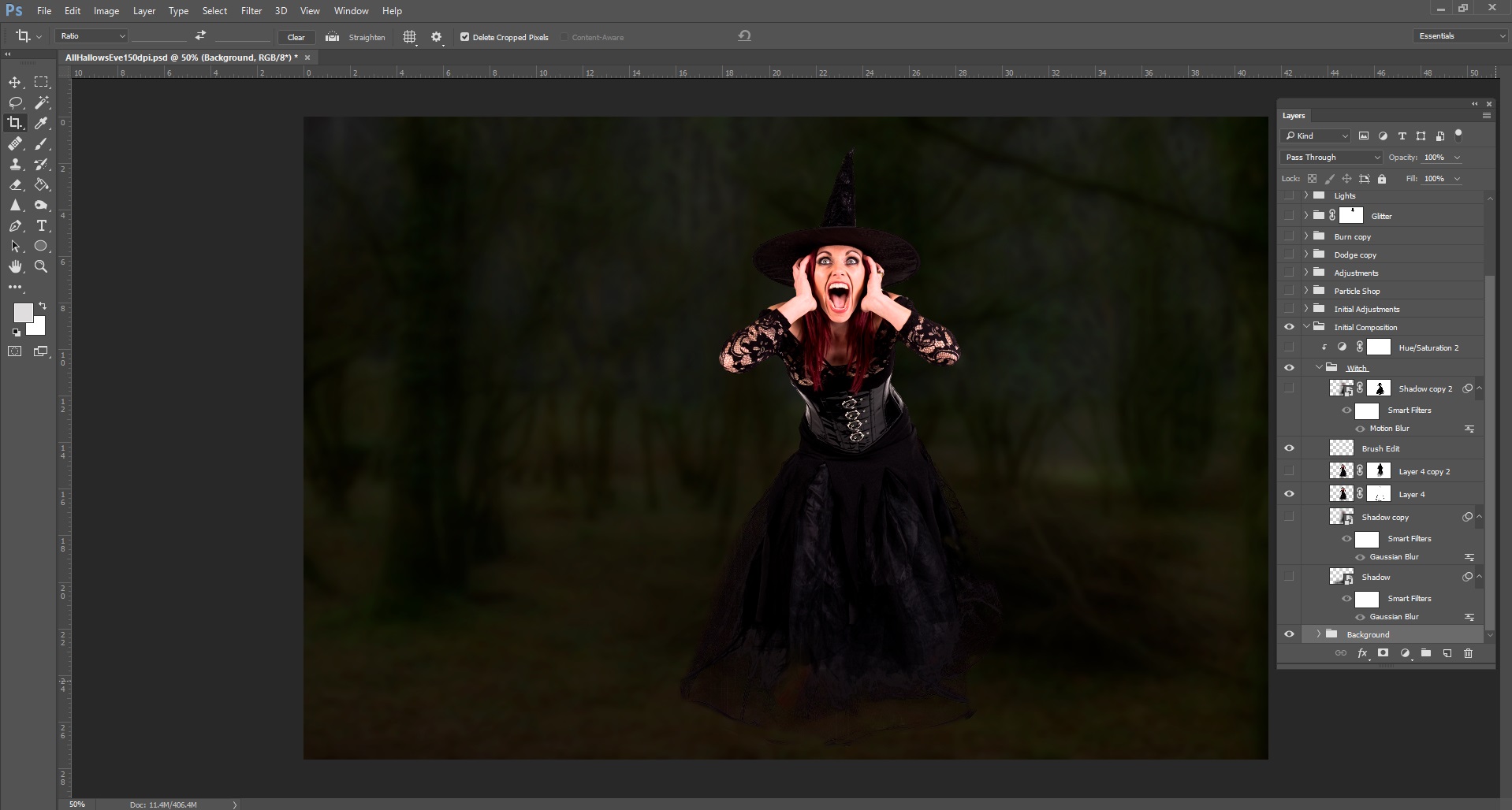
Task: Open the Pass Through blend mode dropdown
Action: coord(1331,158)
